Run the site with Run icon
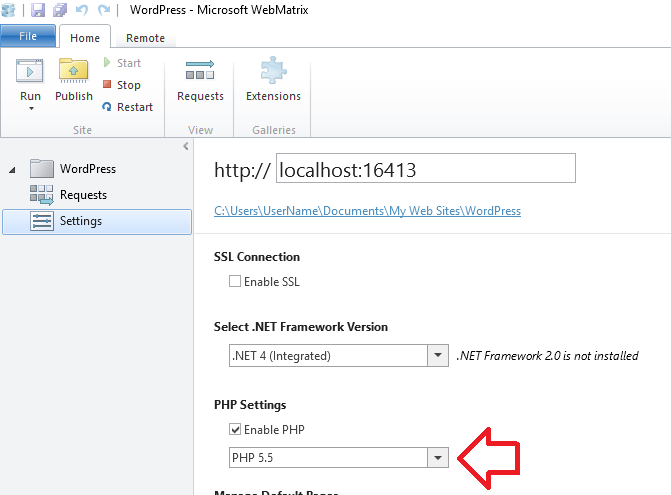This screenshot has height=495, width=671. pos(30,71)
